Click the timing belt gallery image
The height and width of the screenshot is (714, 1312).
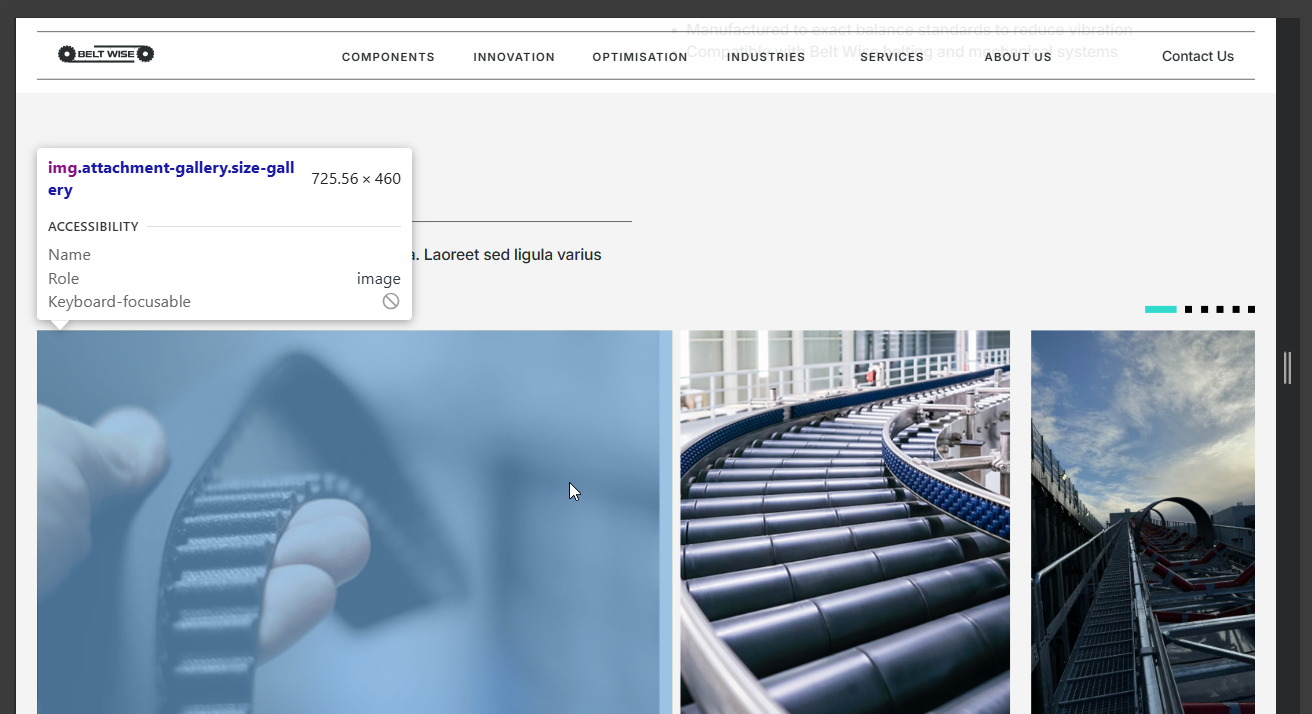point(354,522)
